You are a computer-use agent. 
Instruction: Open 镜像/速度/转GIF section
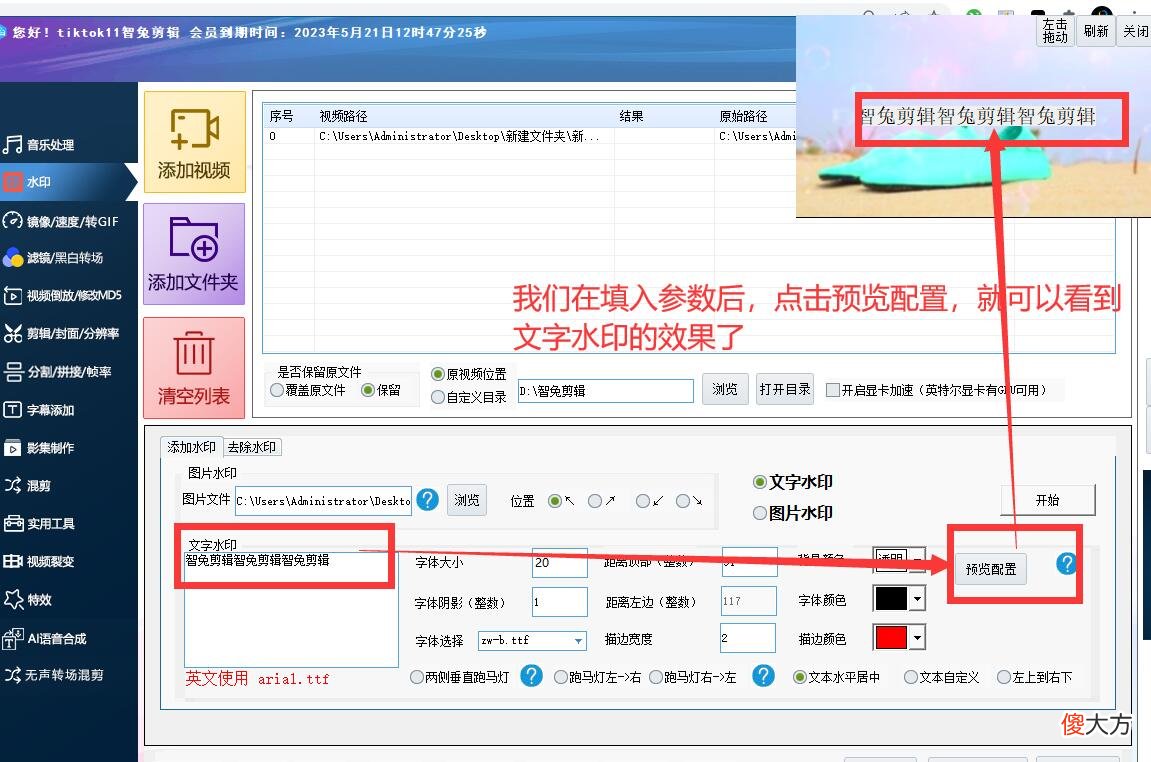tap(60, 221)
